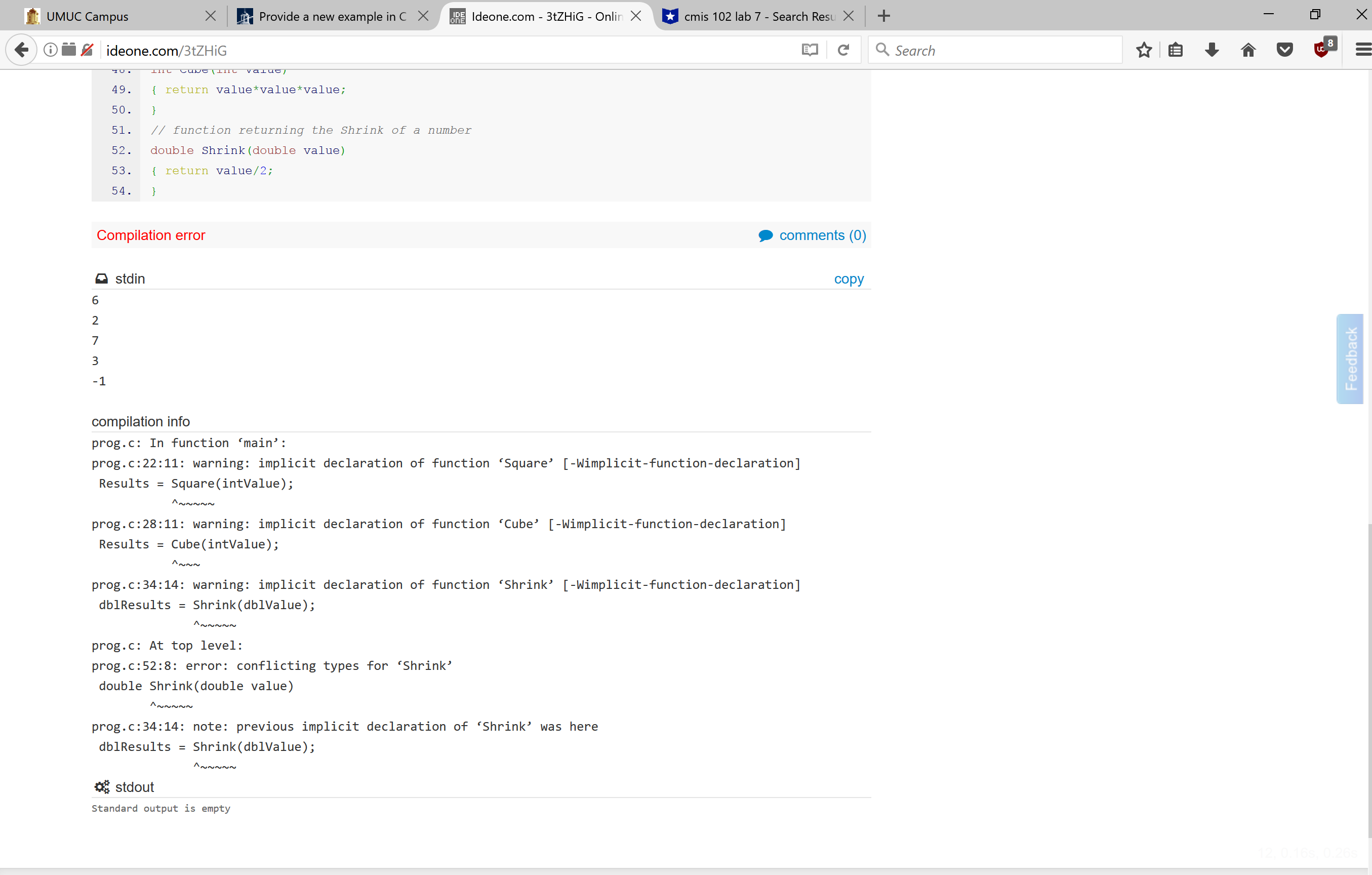Open the downloads arrow icon
This screenshot has width=1372, height=875.
point(1212,50)
